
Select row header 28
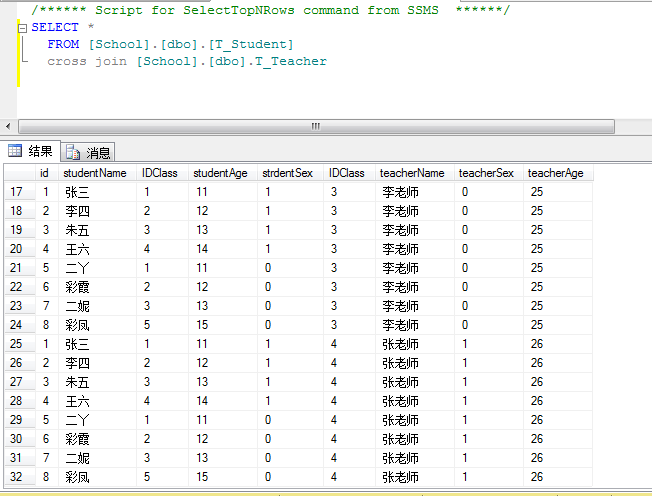coord(20,401)
